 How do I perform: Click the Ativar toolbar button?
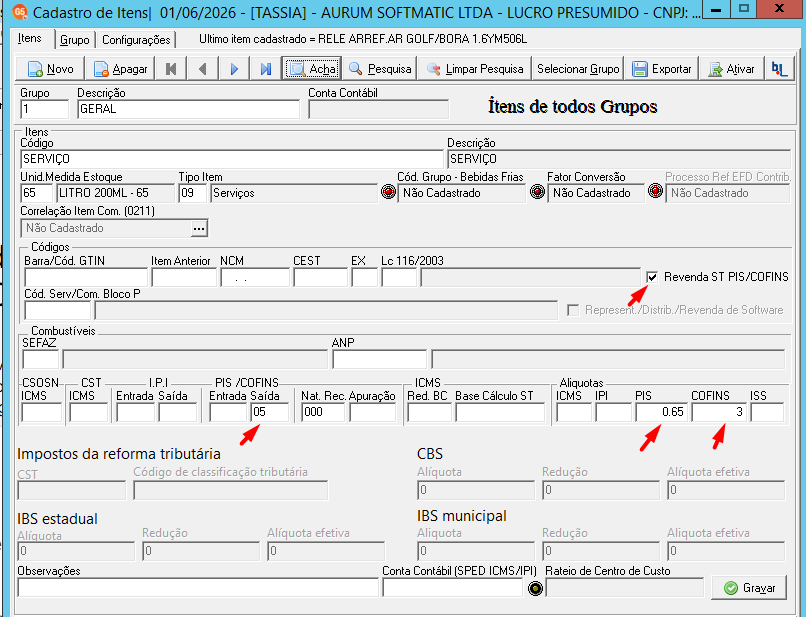(x=731, y=69)
